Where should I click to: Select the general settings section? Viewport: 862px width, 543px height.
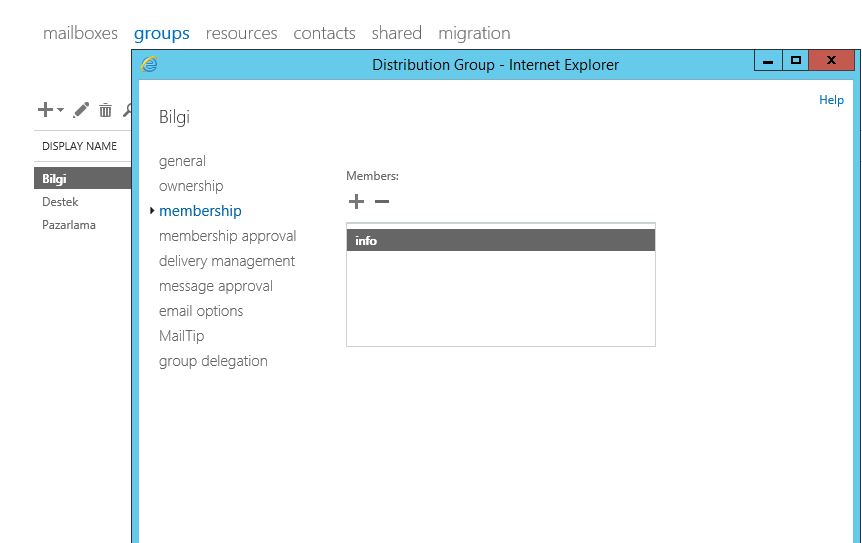point(182,161)
